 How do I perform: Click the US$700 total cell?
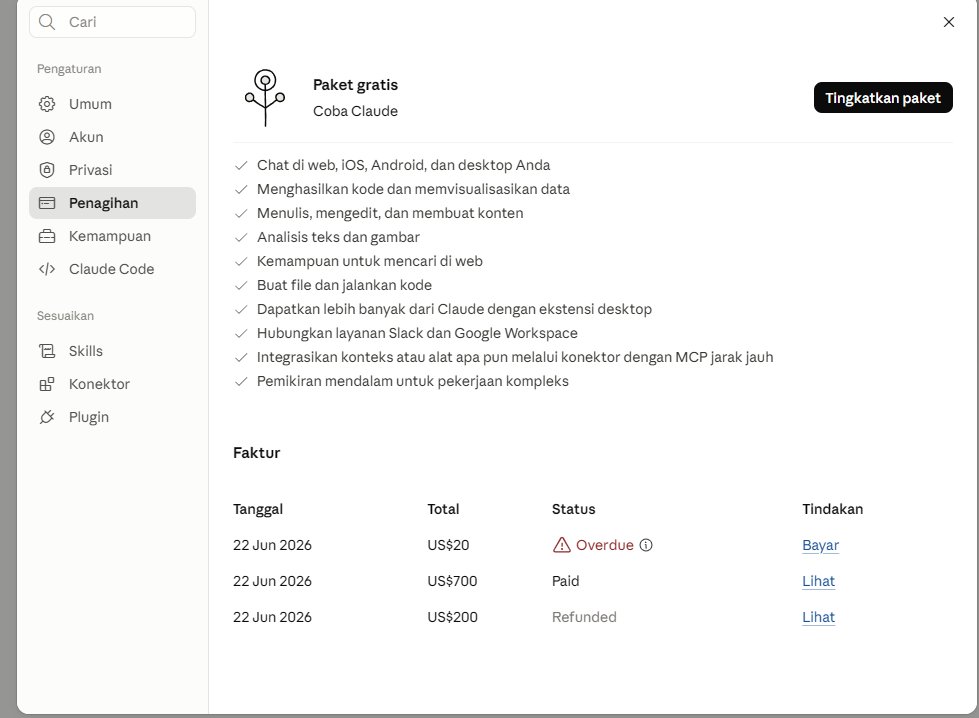[452, 581]
